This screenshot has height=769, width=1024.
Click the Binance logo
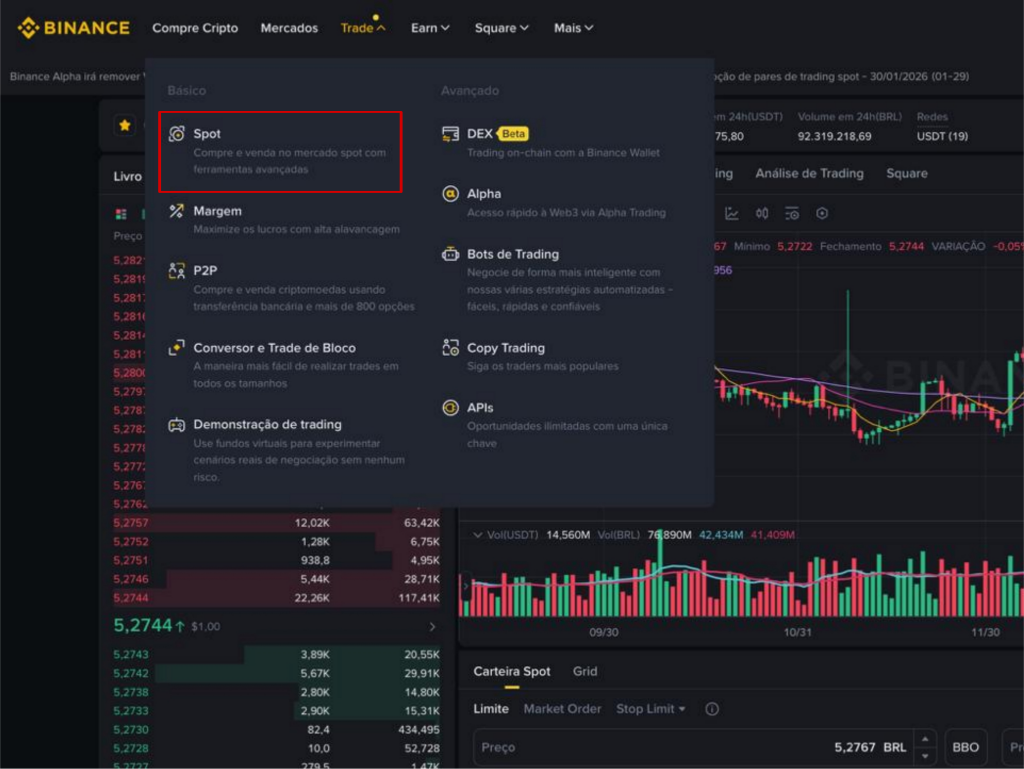click(73, 28)
